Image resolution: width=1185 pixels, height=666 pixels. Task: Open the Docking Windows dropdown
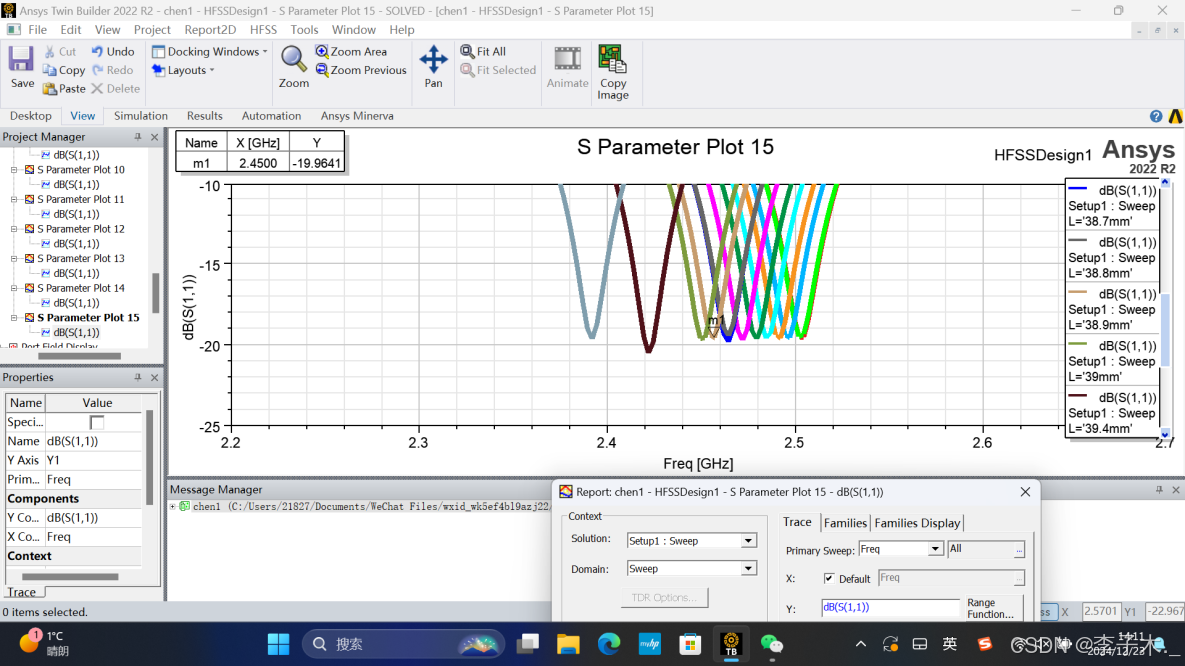point(210,51)
